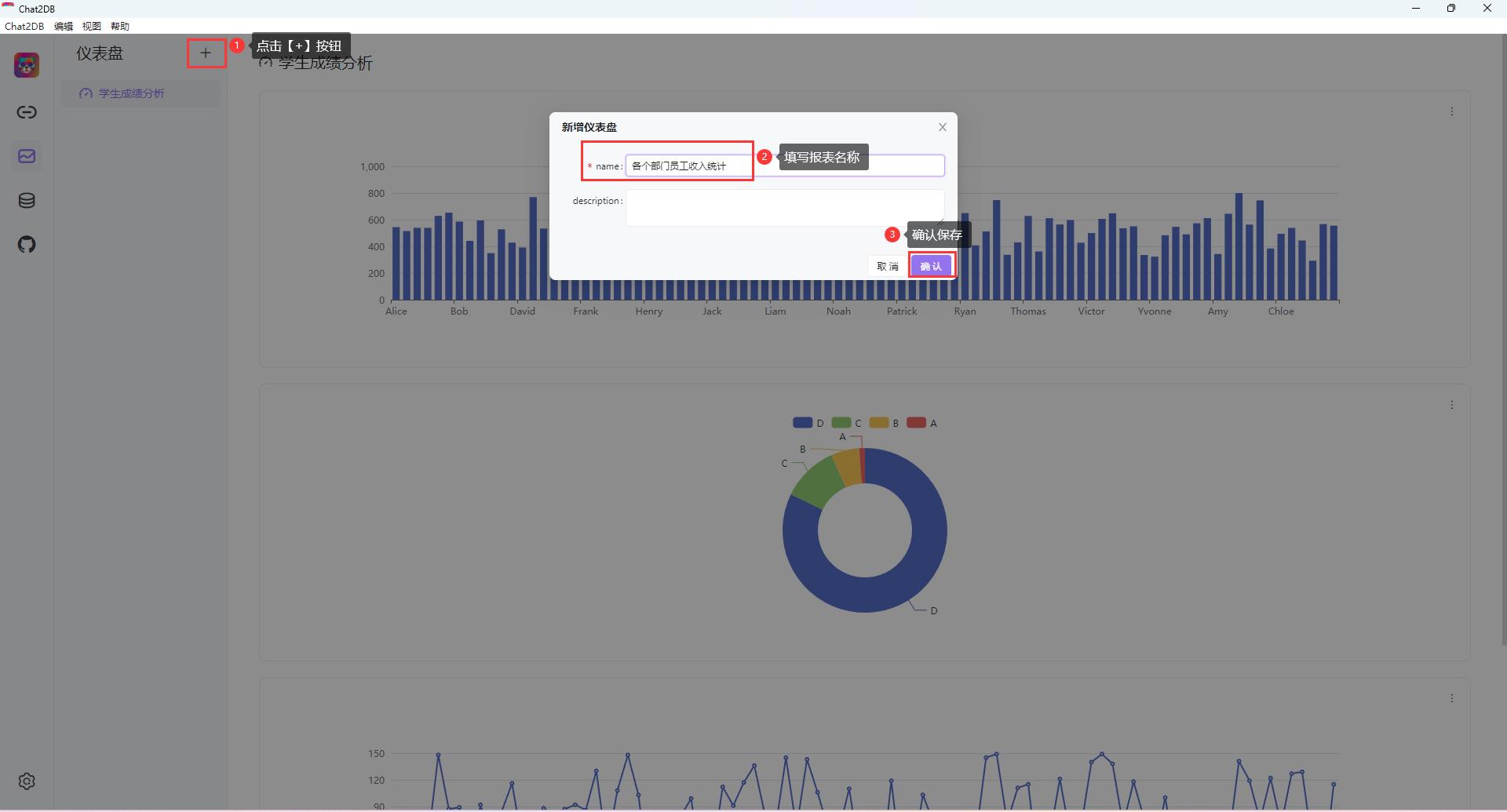Open the 帮助 menu

click(120, 26)
